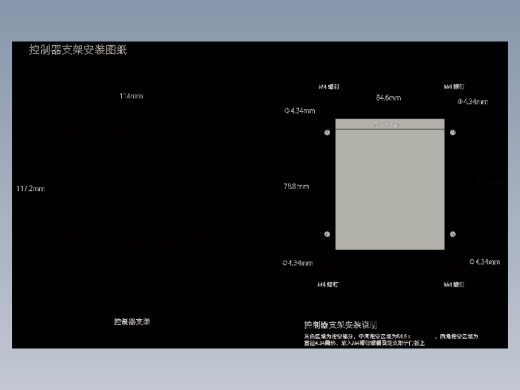Viewport: 520px width, 390px height.
Task: Select the Φ4.34mm label above 78.8 mm
Action: (x=300, y=111)
